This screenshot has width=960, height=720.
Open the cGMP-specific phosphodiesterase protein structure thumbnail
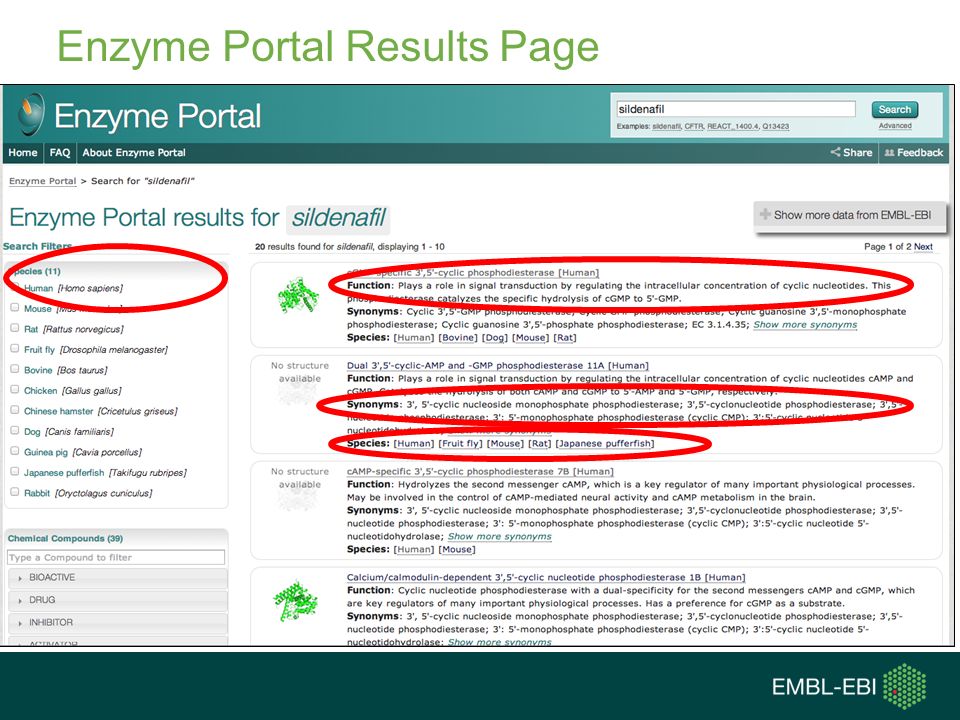tap(298, 295)
